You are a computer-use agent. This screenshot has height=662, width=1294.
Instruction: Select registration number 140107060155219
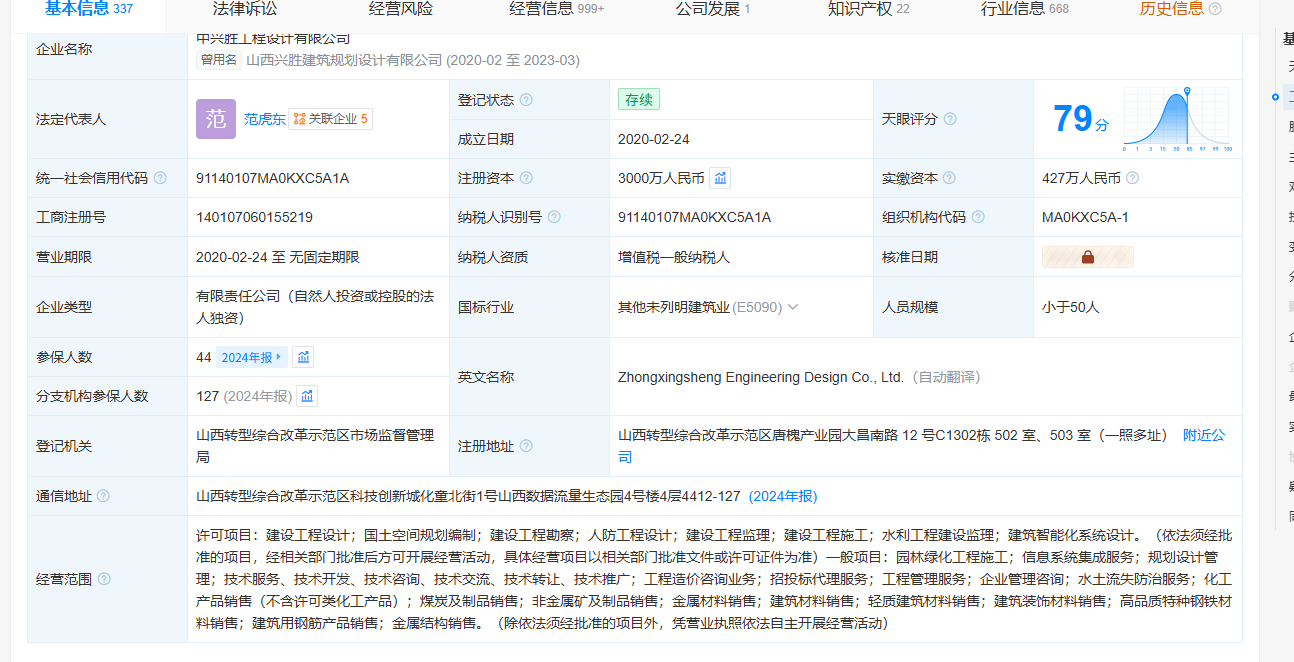tap(254, 217)
